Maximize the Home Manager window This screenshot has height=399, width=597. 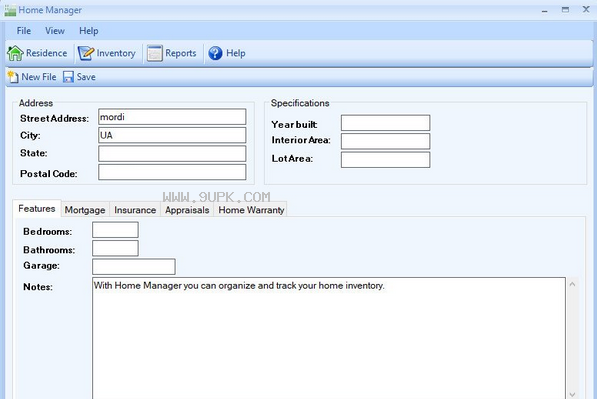click(565, 10)
